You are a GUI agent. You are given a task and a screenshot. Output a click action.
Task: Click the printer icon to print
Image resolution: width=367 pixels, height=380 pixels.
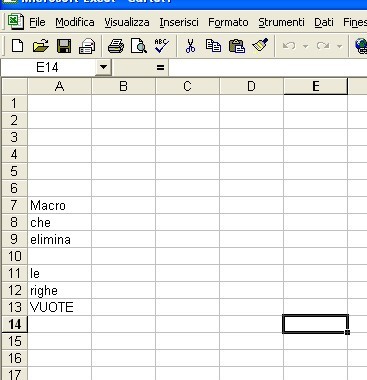click(x=116, y=46)
